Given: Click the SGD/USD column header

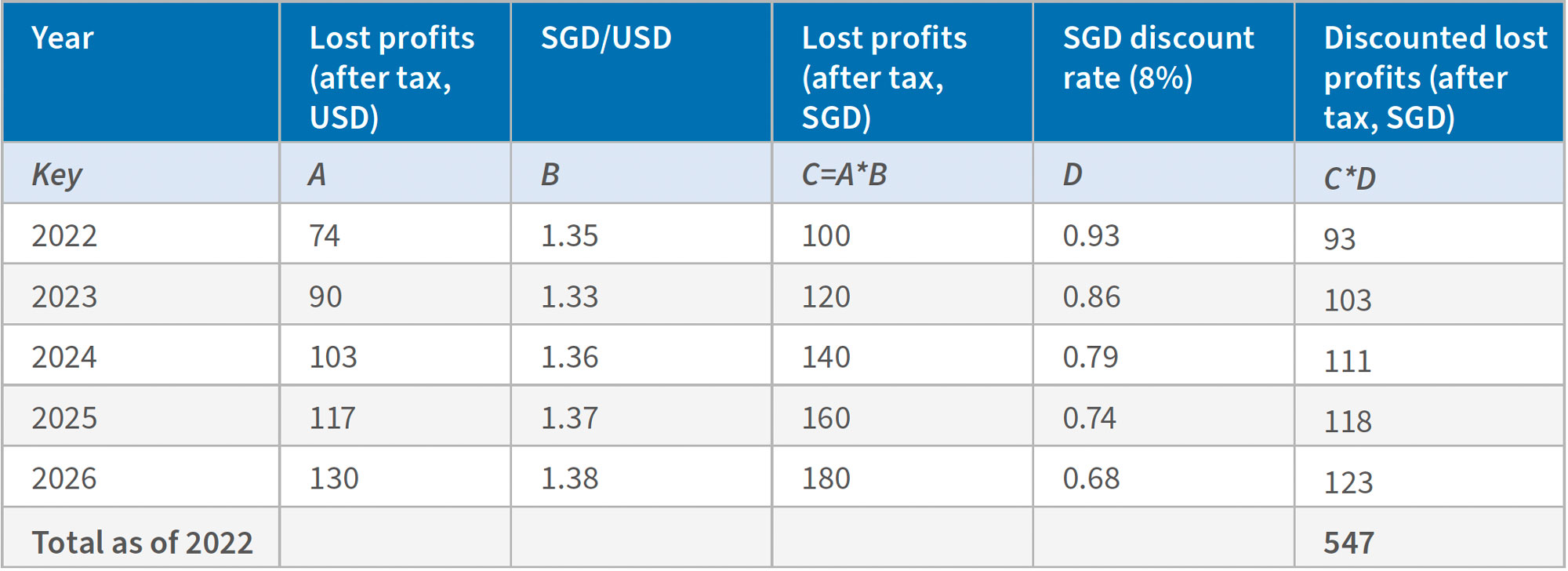Looking at the screenshot, I should coord(606,38).
